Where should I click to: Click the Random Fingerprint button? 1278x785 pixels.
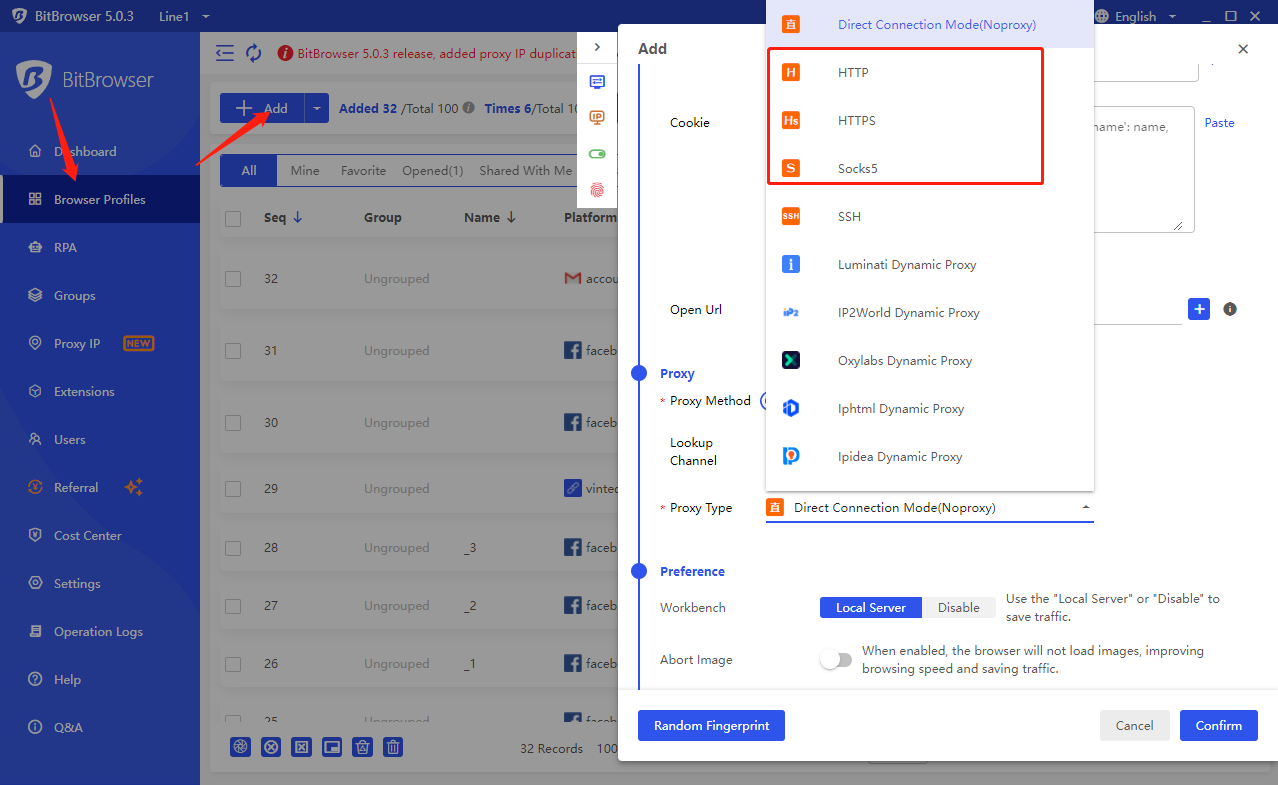tap(711, 726)
